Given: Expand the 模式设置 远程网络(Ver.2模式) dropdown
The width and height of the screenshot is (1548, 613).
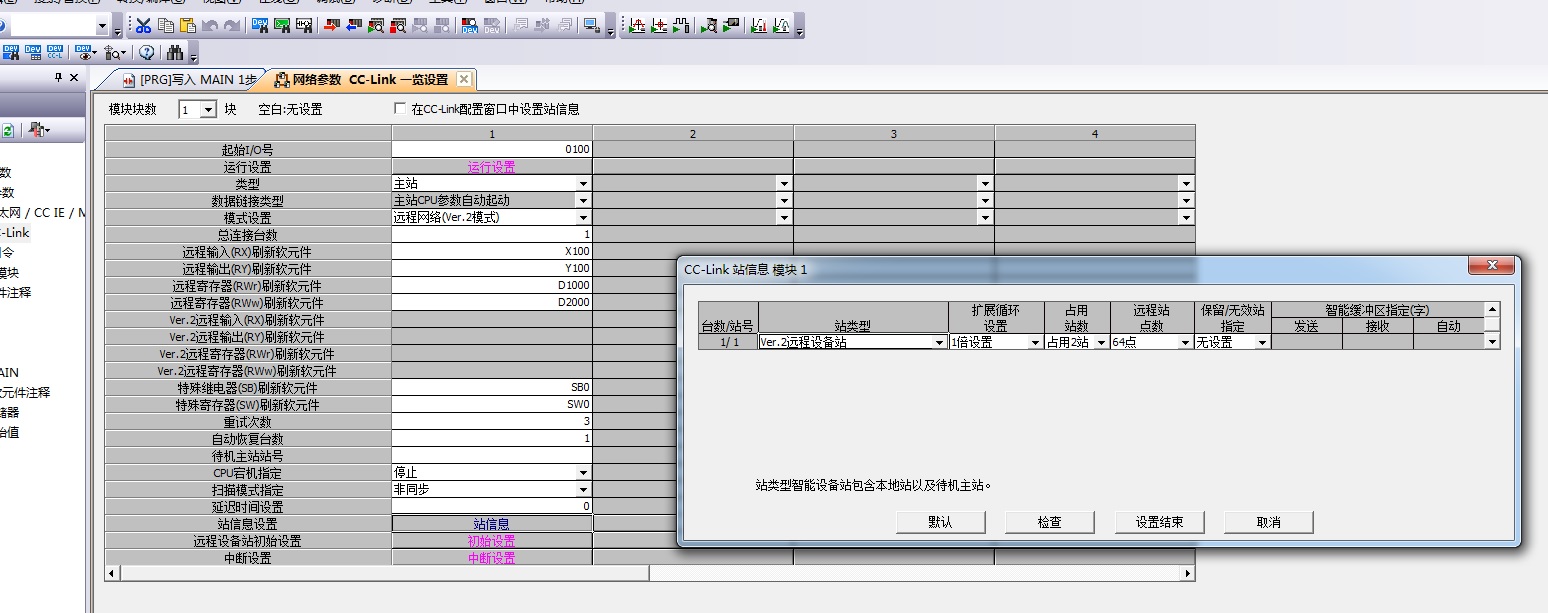Looking at the screenshot, I should click(x=583, y=218).
